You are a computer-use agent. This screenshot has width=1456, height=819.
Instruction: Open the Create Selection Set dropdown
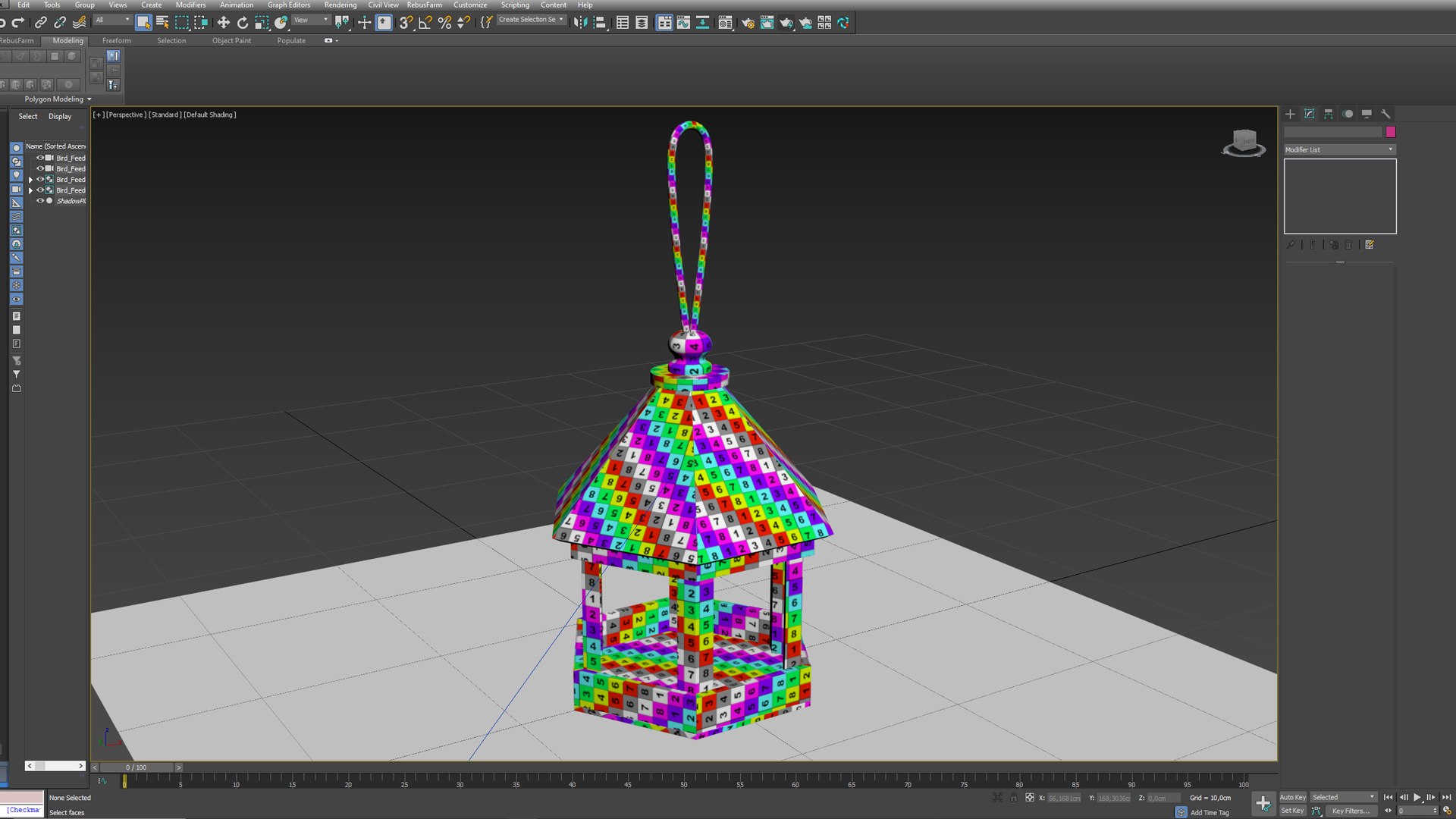coord(531,20)
